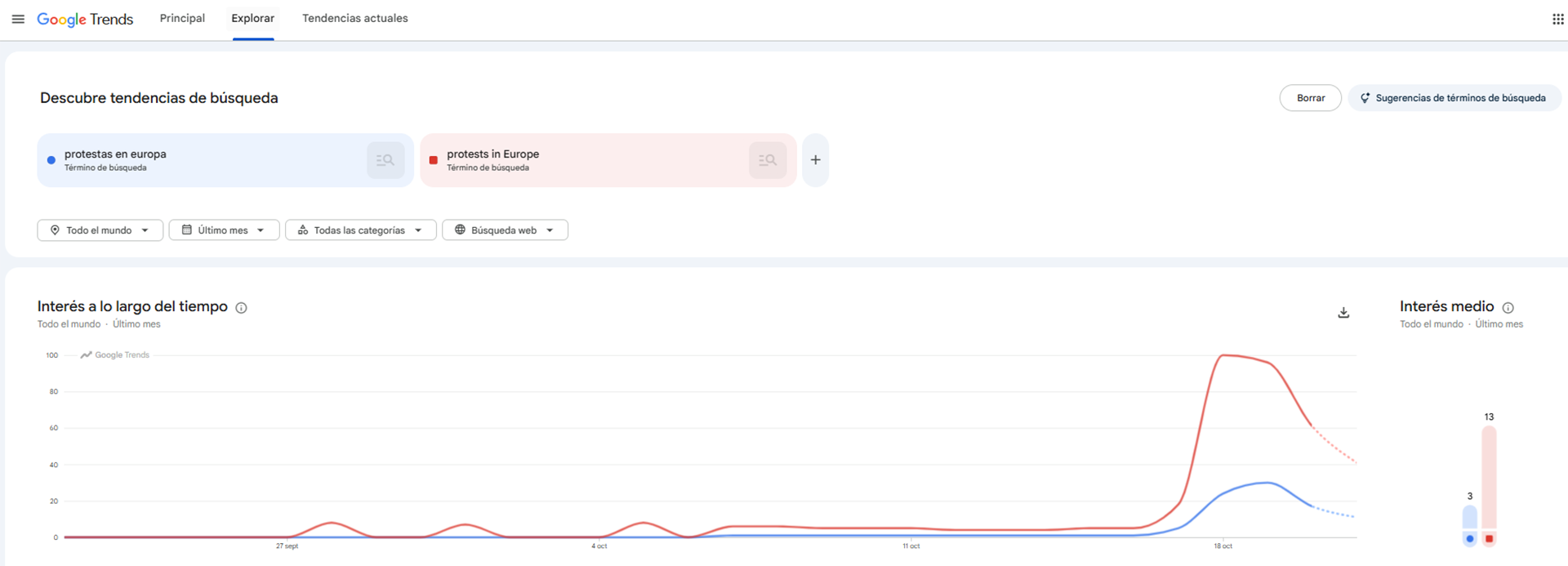Click the 4 oct date label on chart
Image resolution: width=1568 pixels, height=566 pixels.
point(599,546)
